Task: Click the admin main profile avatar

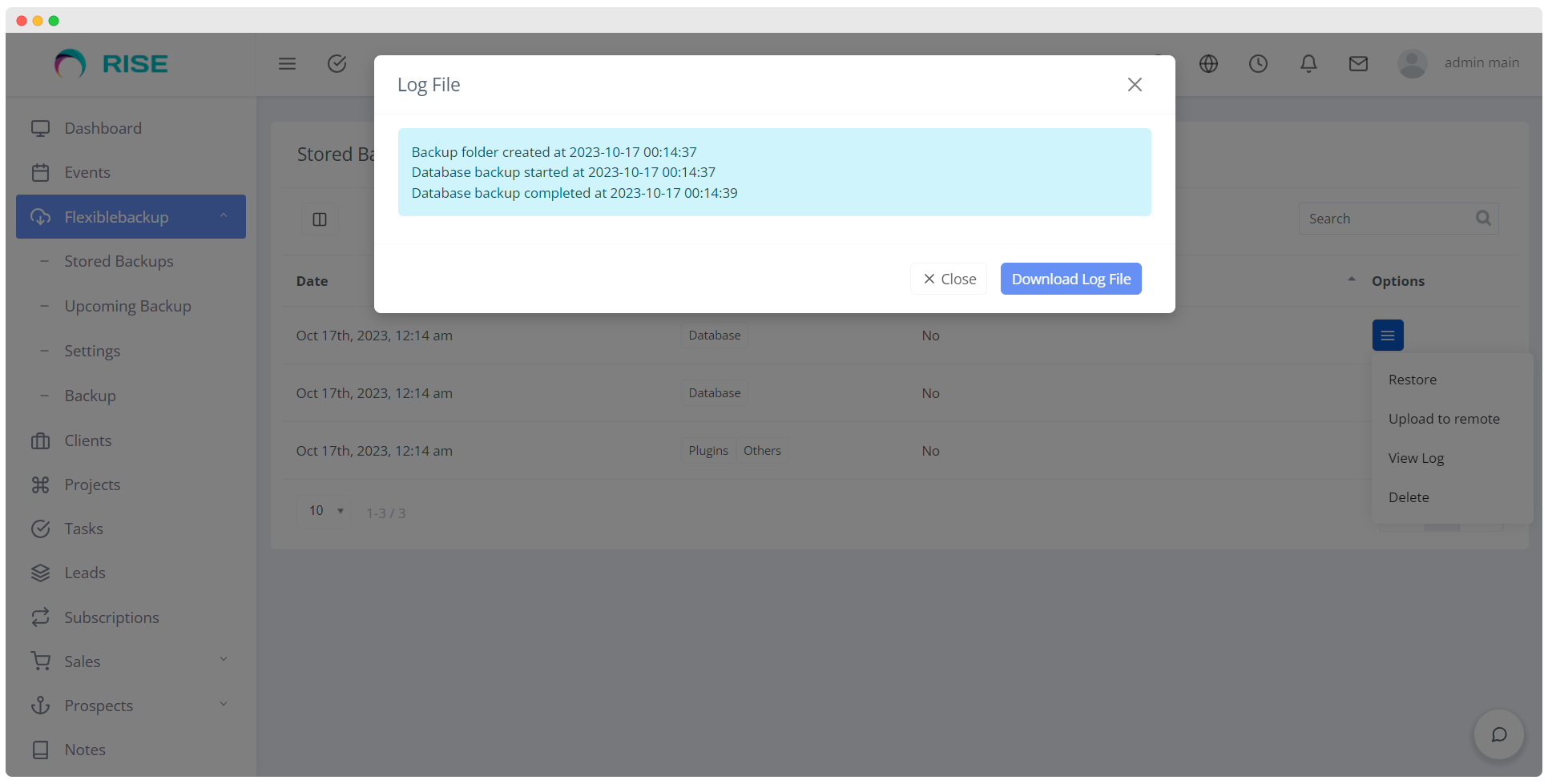Action: [x=1413, y=63]
